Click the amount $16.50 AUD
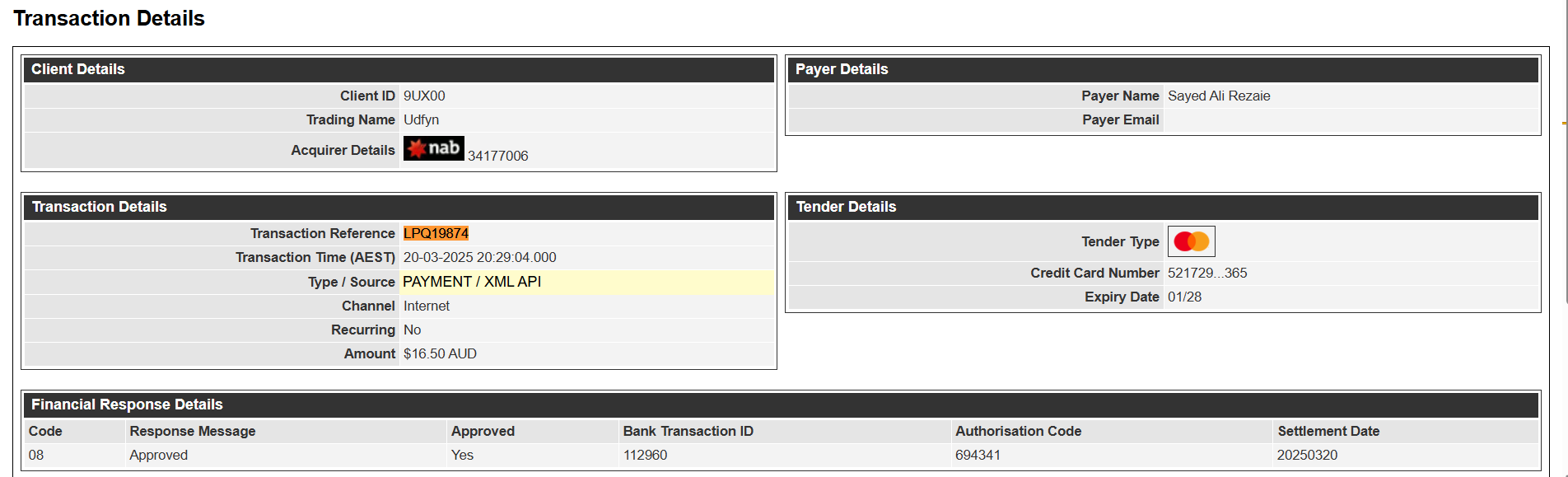 (x=440, y=353)
